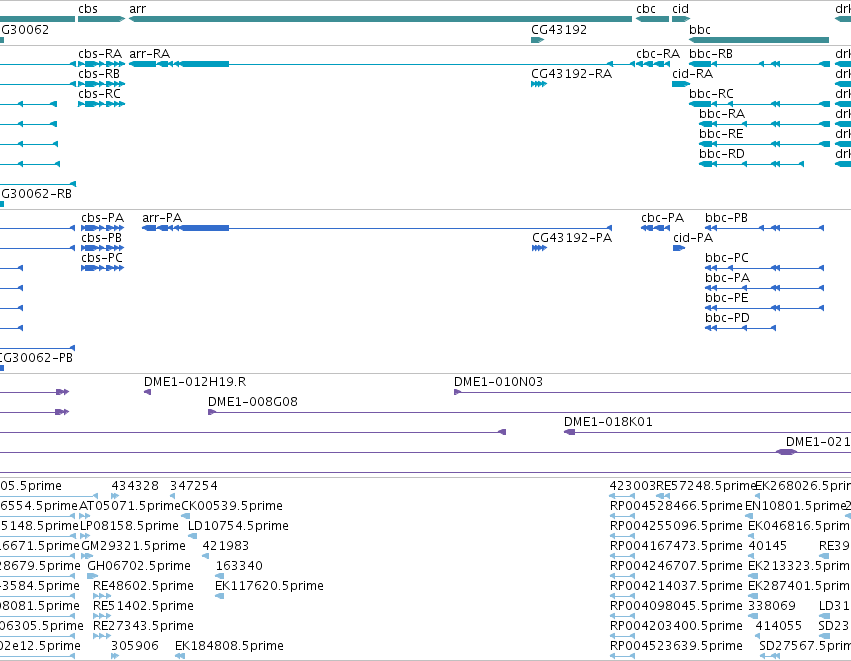Select BAC clone DME1-008G08
The image size is (851, 661).
tap(253, 402)
